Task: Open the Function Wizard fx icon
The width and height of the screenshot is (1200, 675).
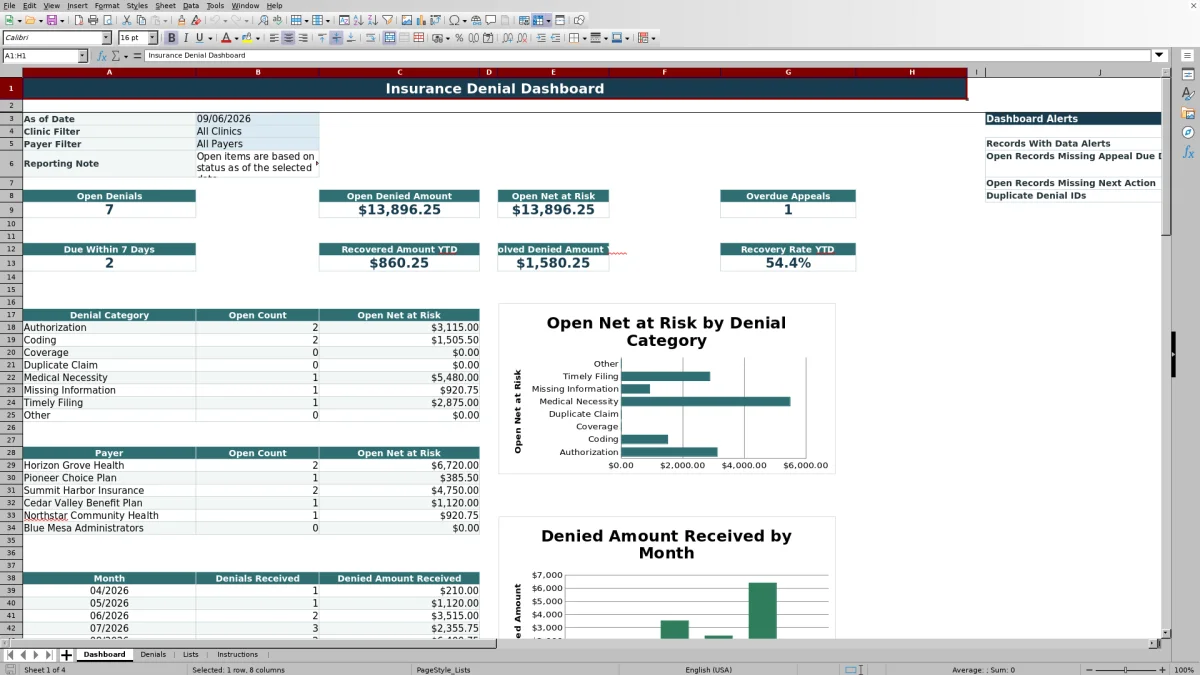Action: [x=102, y=56]
